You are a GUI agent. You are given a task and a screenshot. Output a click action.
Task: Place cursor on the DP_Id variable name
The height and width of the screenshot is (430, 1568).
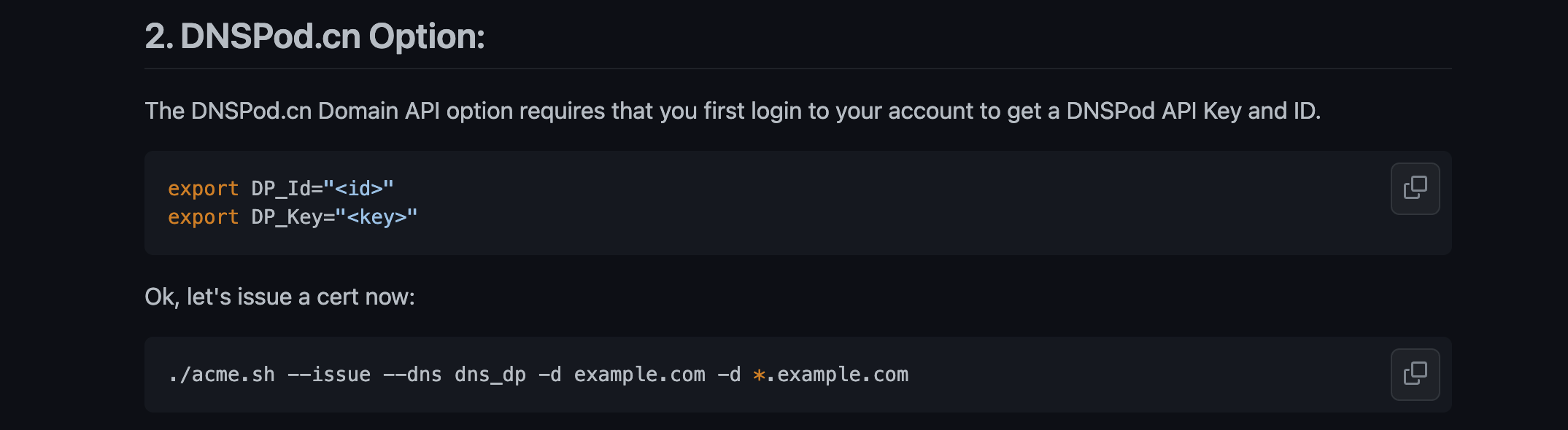(281, 189)
